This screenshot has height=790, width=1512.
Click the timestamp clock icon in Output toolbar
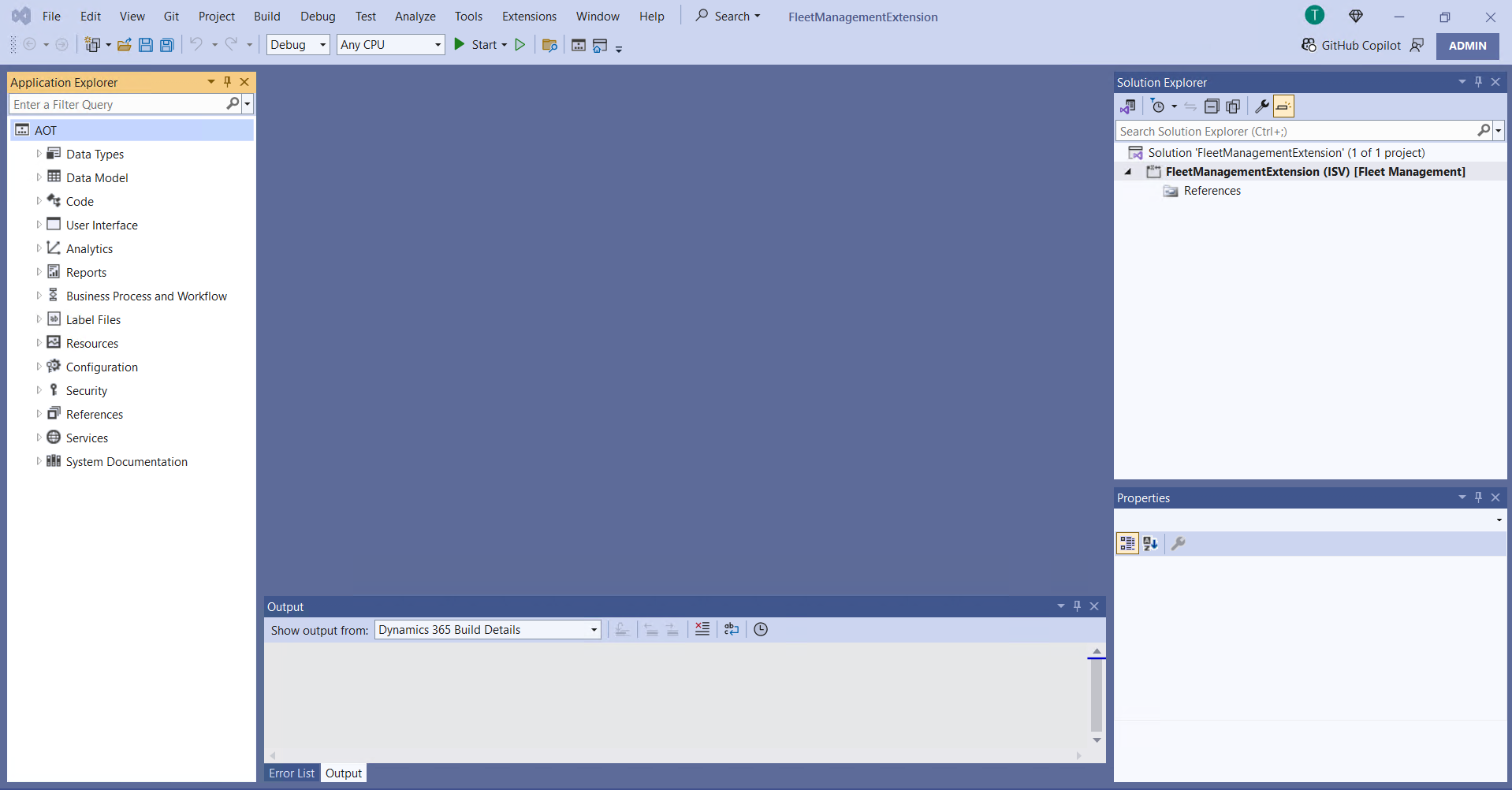(761, 629)
